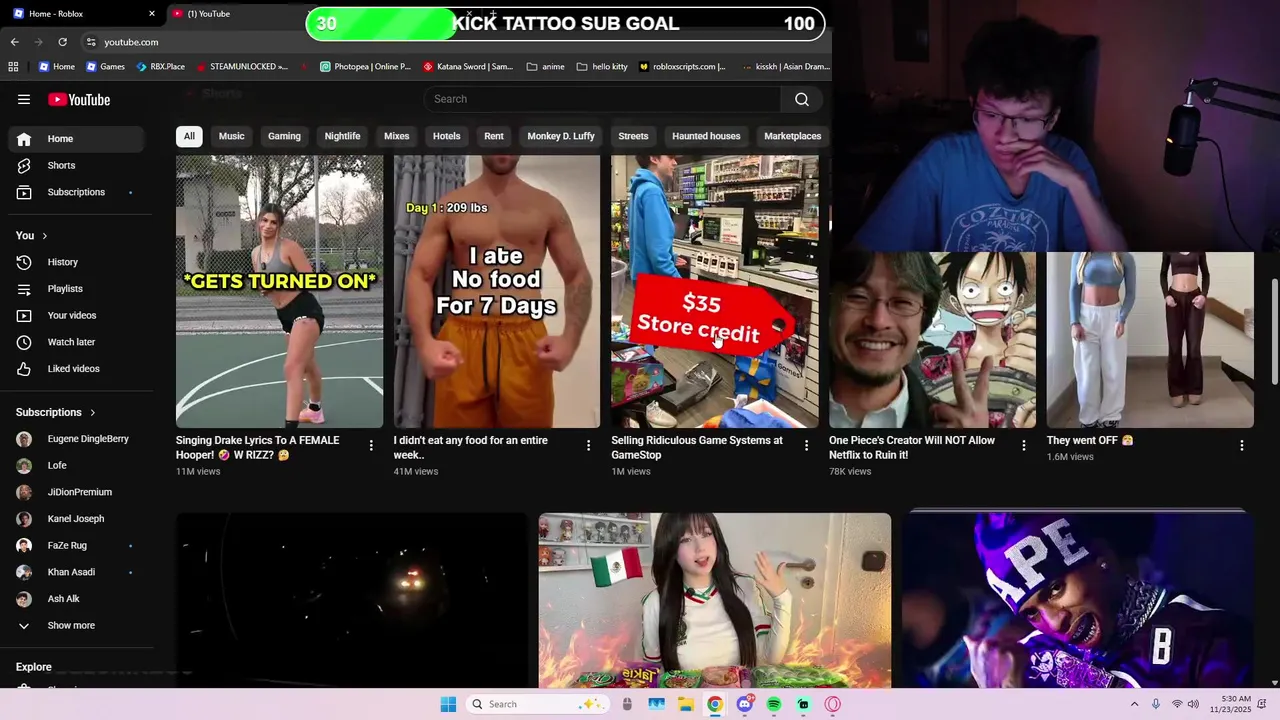Select the Nightlife filter chip

pos(342,136)
